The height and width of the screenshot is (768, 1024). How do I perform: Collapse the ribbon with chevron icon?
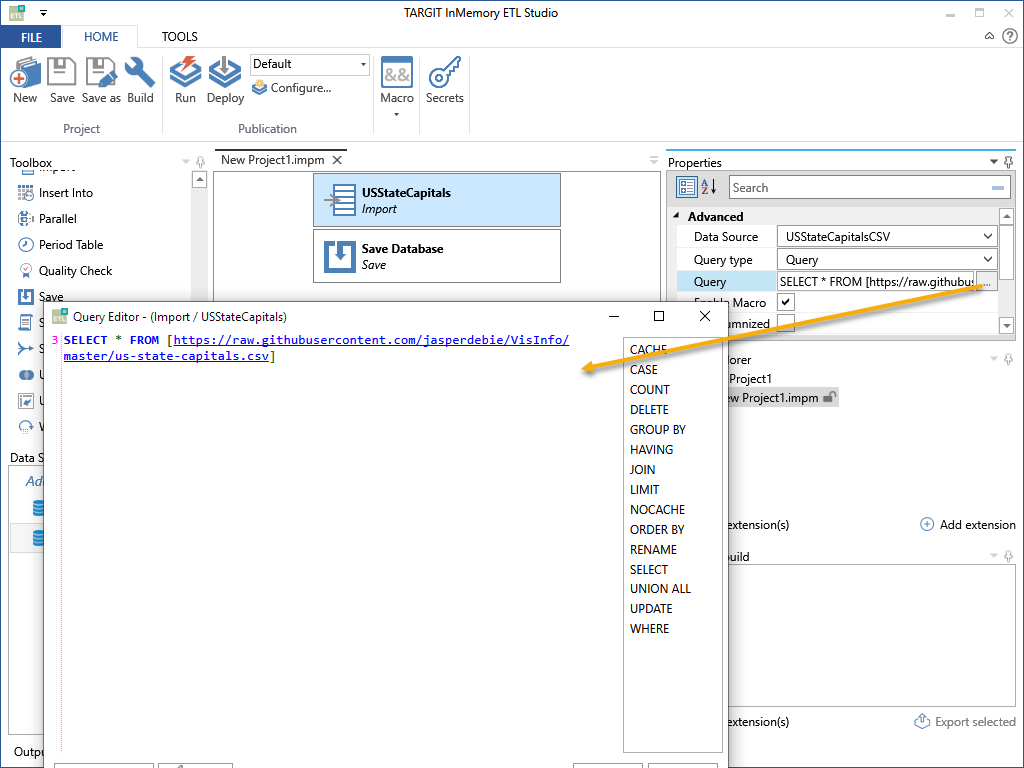coord(989,36)
